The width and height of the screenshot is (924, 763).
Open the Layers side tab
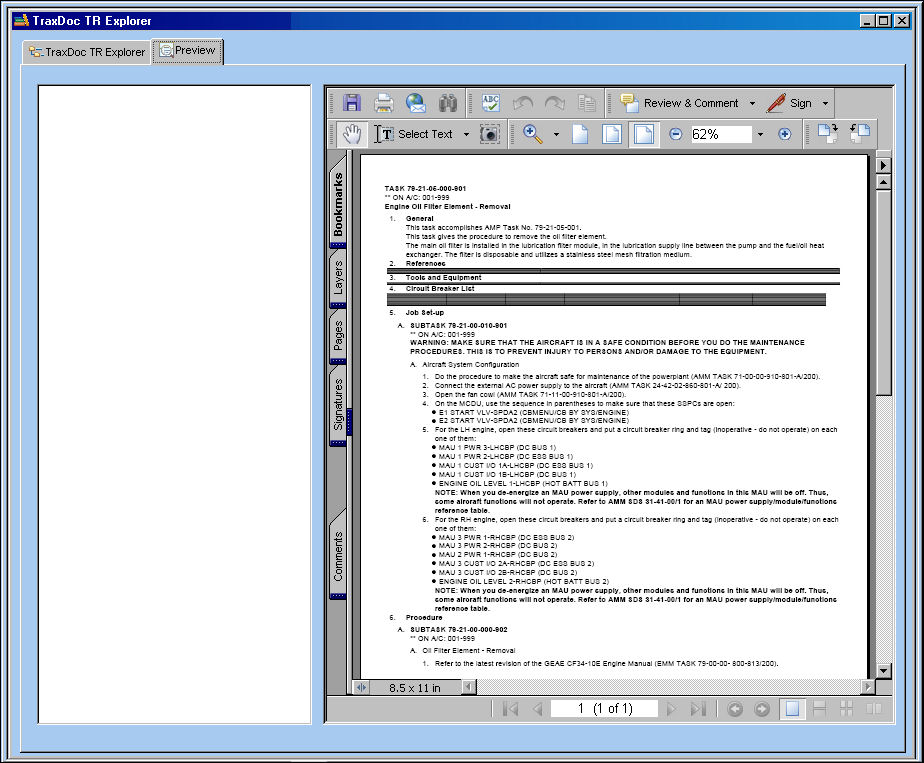[x=338, y=278]
